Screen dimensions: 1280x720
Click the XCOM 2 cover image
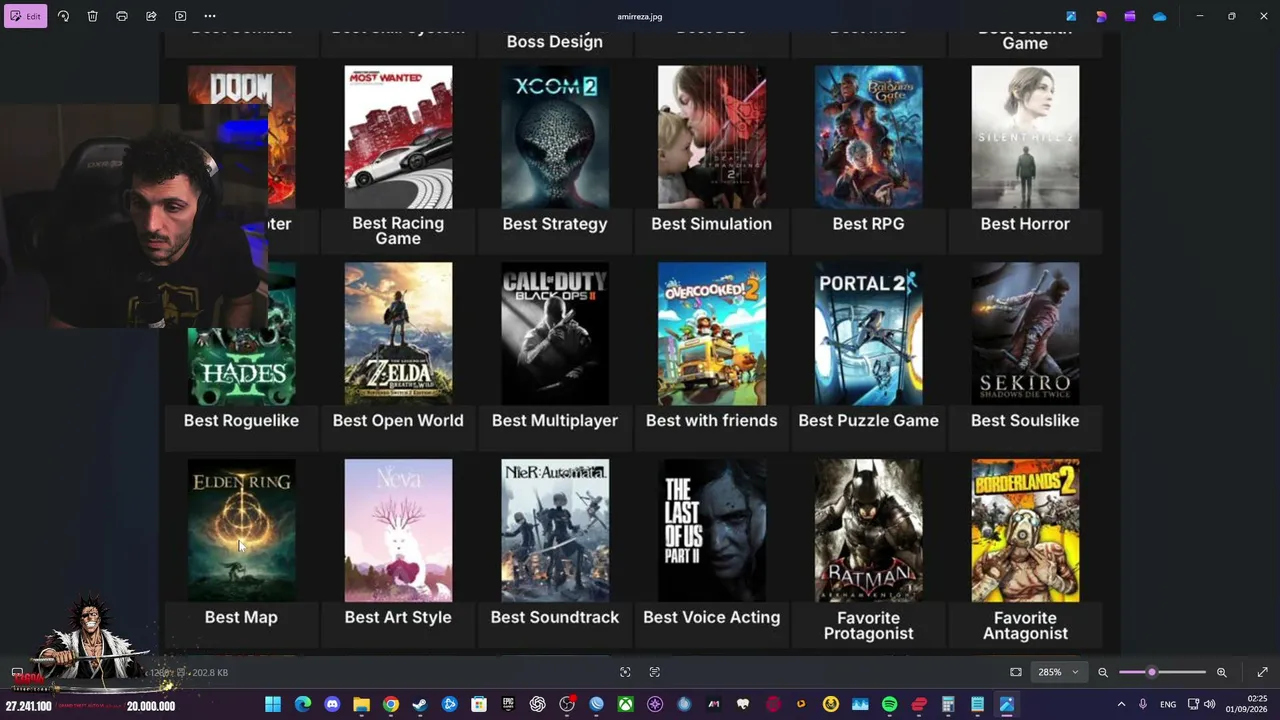pos(555,137)
